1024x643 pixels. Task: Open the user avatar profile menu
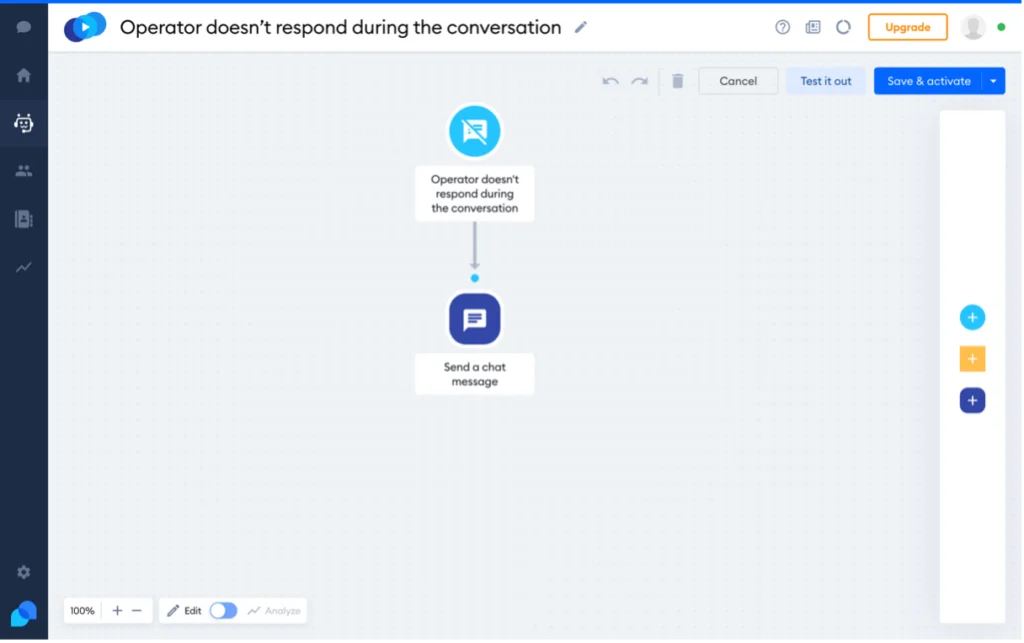973,27
